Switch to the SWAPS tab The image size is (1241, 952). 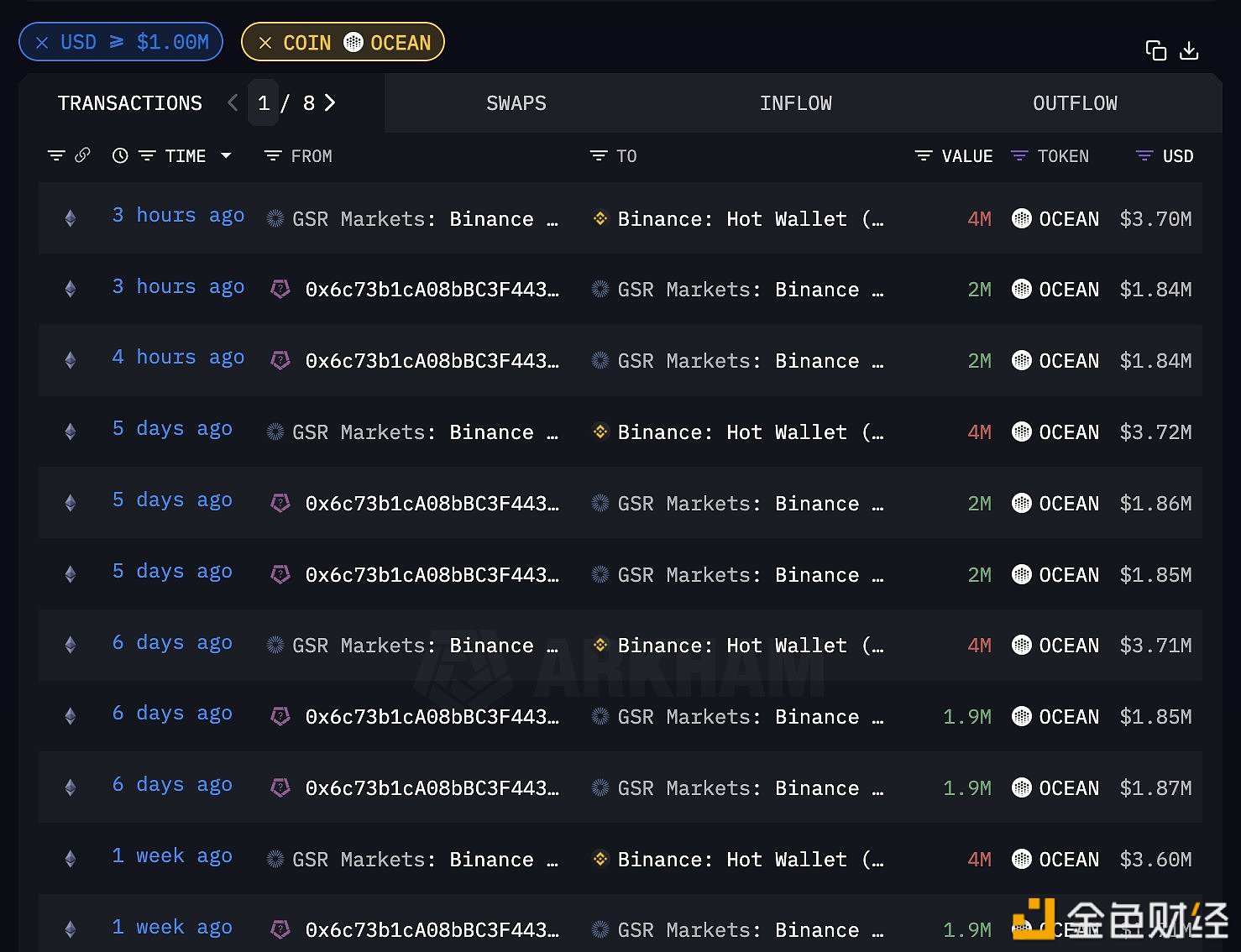tap(516, 103)
